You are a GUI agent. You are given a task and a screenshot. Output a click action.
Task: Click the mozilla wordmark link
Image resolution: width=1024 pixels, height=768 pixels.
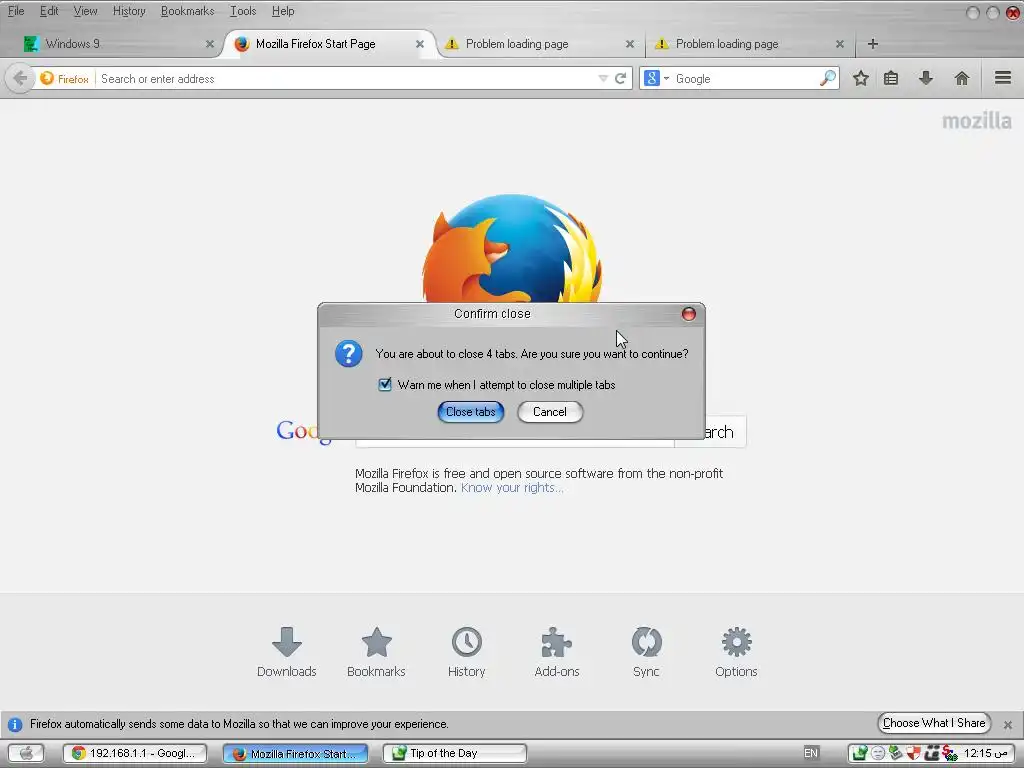point(977,121)
